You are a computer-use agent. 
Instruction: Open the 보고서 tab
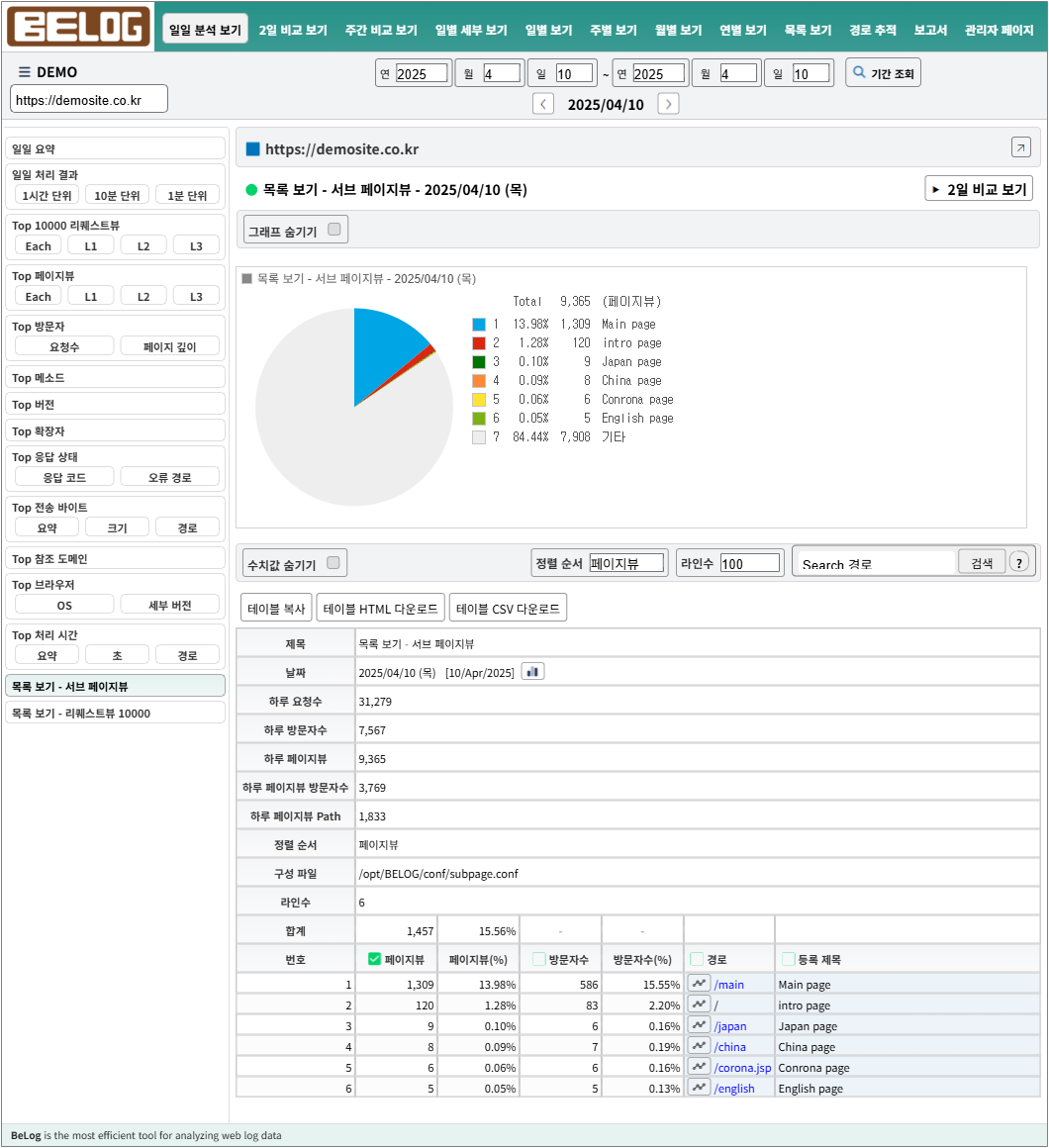[929, 30]
